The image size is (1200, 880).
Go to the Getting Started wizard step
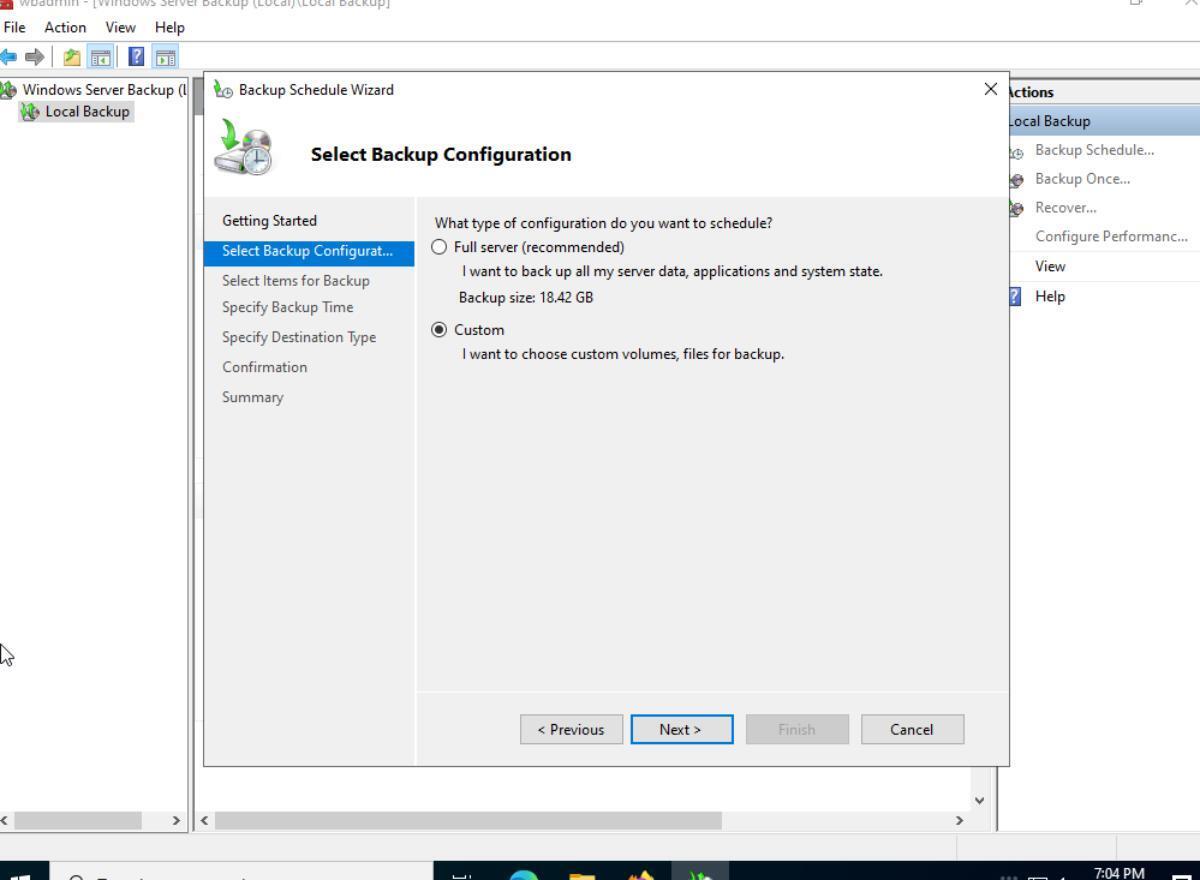click(x=269, y=221)
